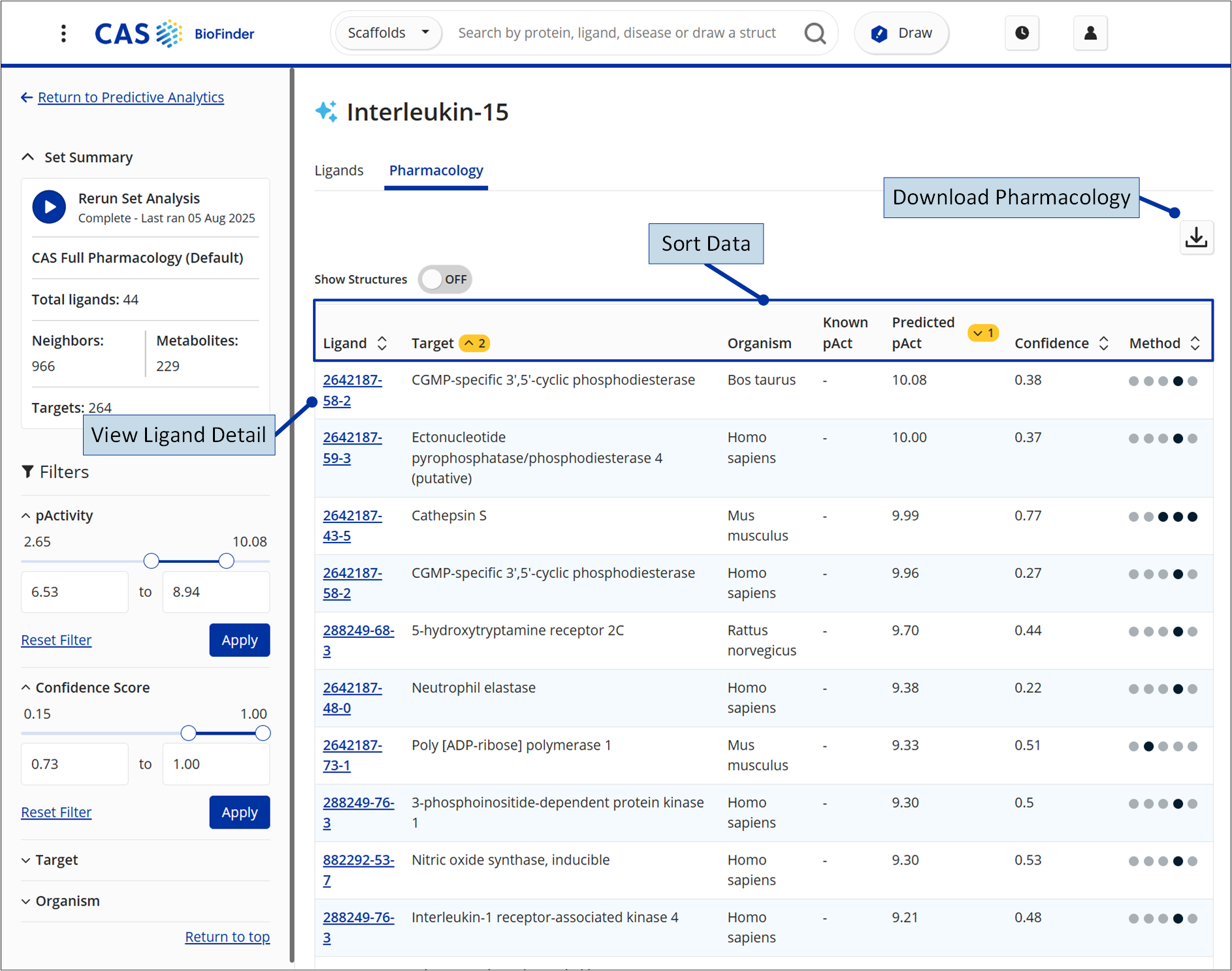This screenshot has height=971, width=1232.
Task: Click predicted pAct value 10.08
Action: pos(909,380)
